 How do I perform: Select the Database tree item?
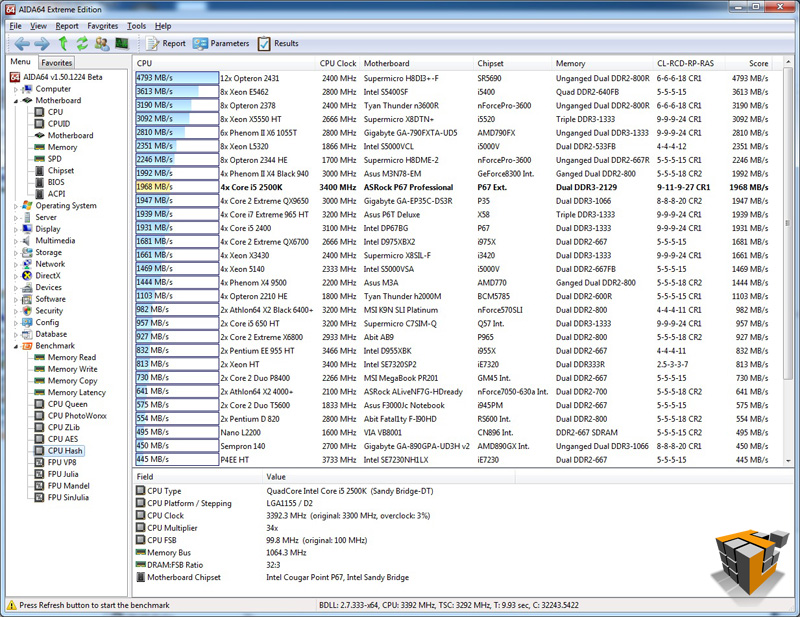(51, 334)
